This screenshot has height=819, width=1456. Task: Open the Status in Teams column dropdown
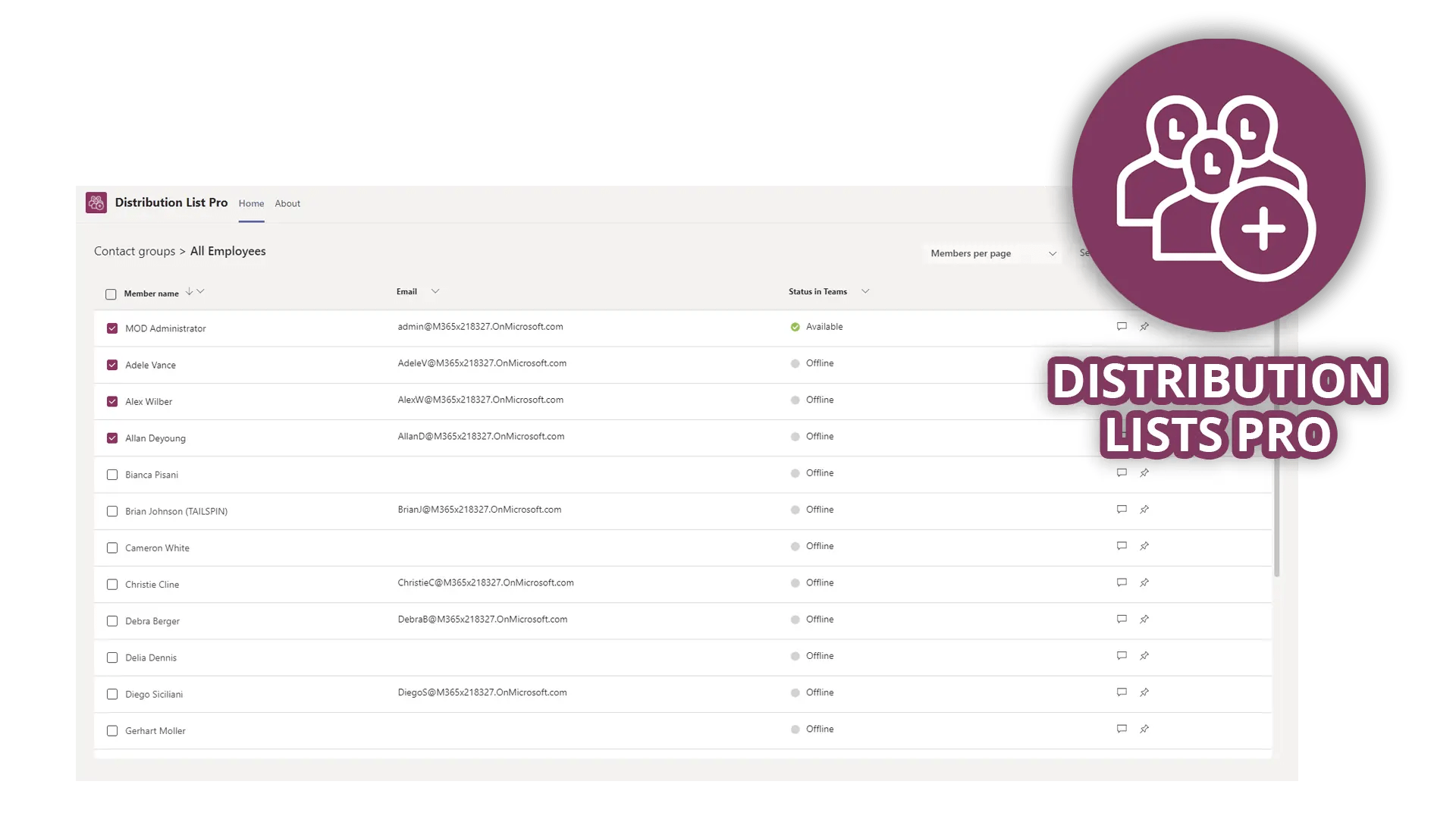pos(864,290)
